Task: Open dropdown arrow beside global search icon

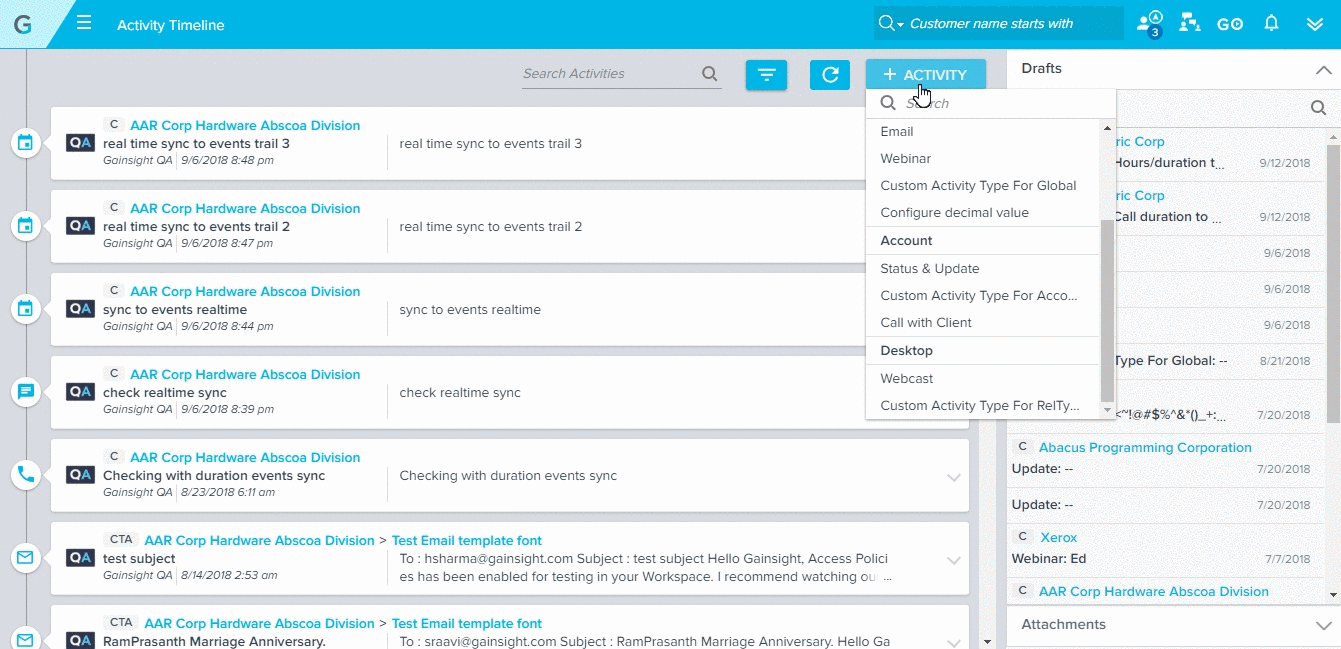Action: coord(900,25)
